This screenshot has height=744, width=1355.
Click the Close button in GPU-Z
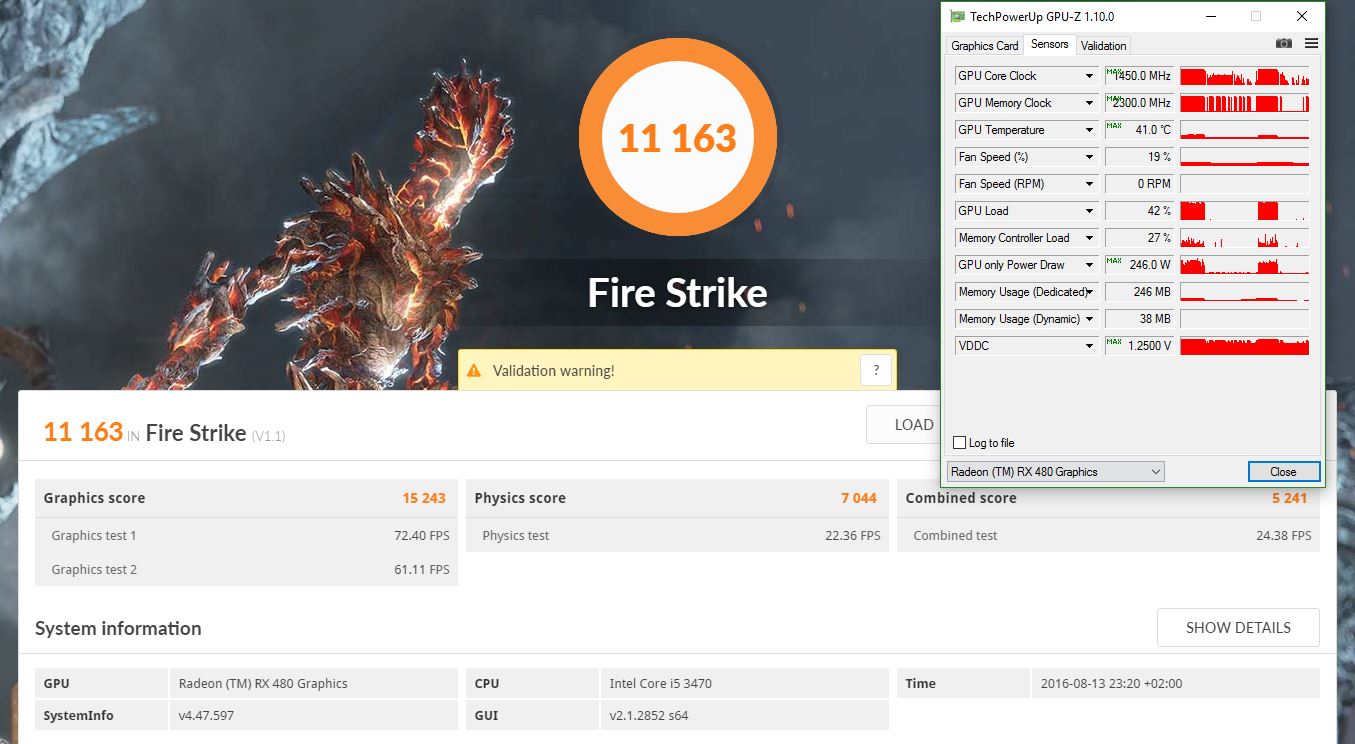point(1284,472)
